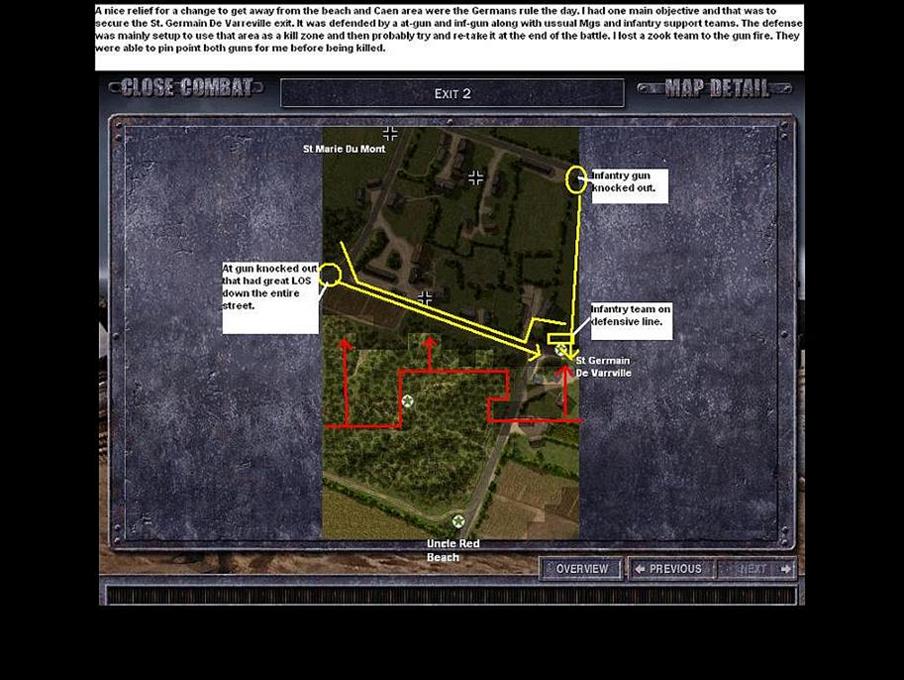This screenshot has width=904, height=680.
Task: Click the German cross beside the diagonal street
Action: point(425,298)
